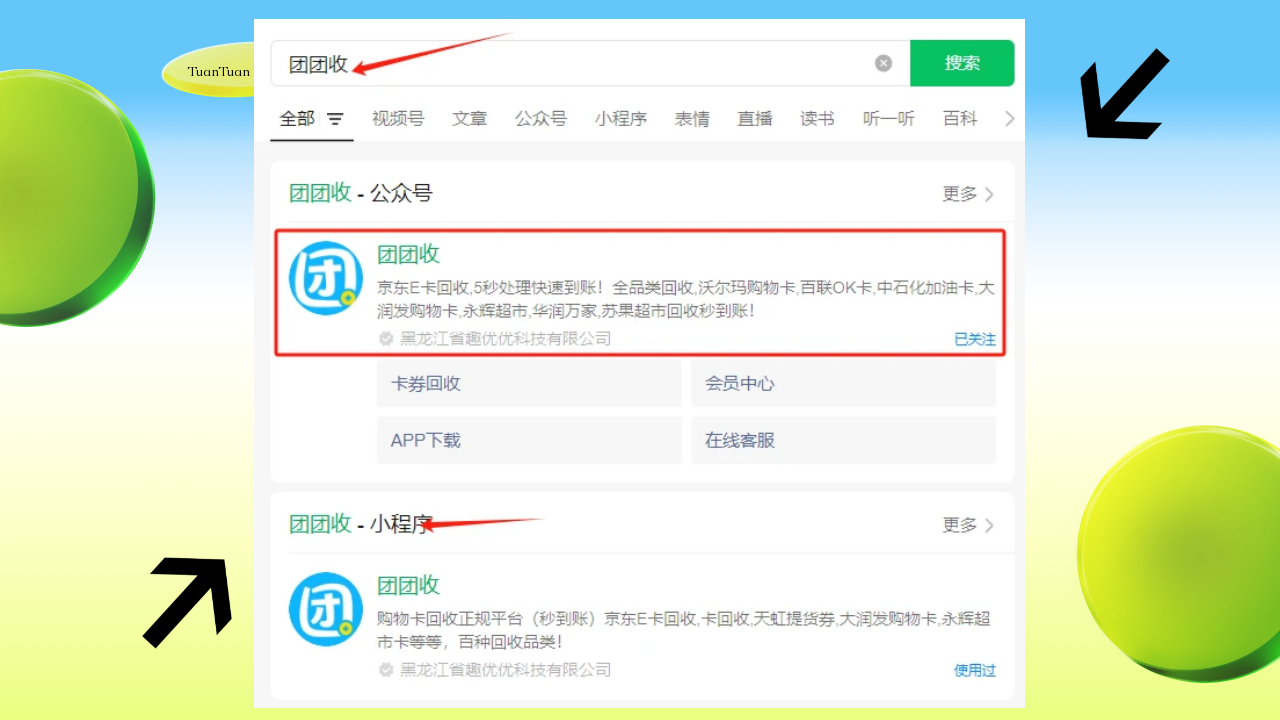Click the verified badge on the 小程序 result
Image resolution: width=1280 pixels, height=720 pixels.
[x=386, y=670]
